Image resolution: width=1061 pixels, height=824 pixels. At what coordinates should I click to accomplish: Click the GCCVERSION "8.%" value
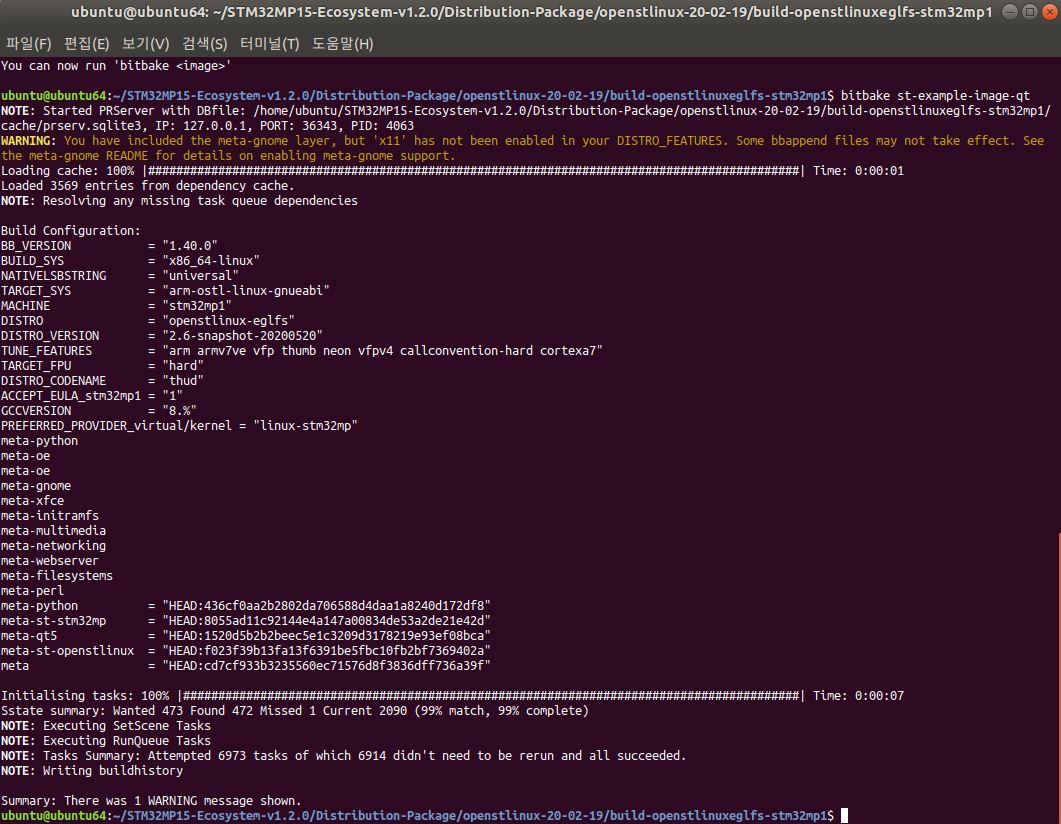(x=179, y=411)
